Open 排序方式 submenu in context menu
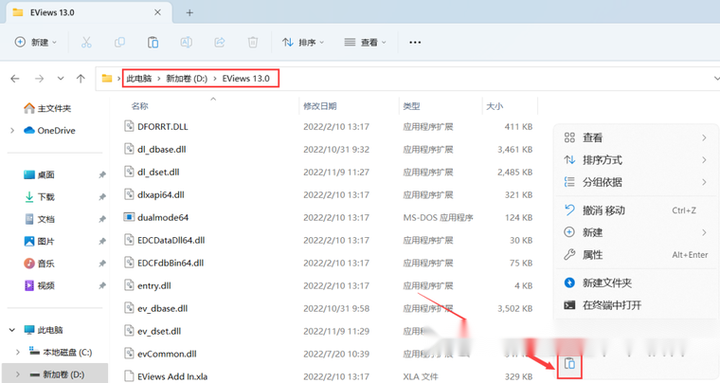The height and width of the screenshot is (383, 720). point(636,160)
